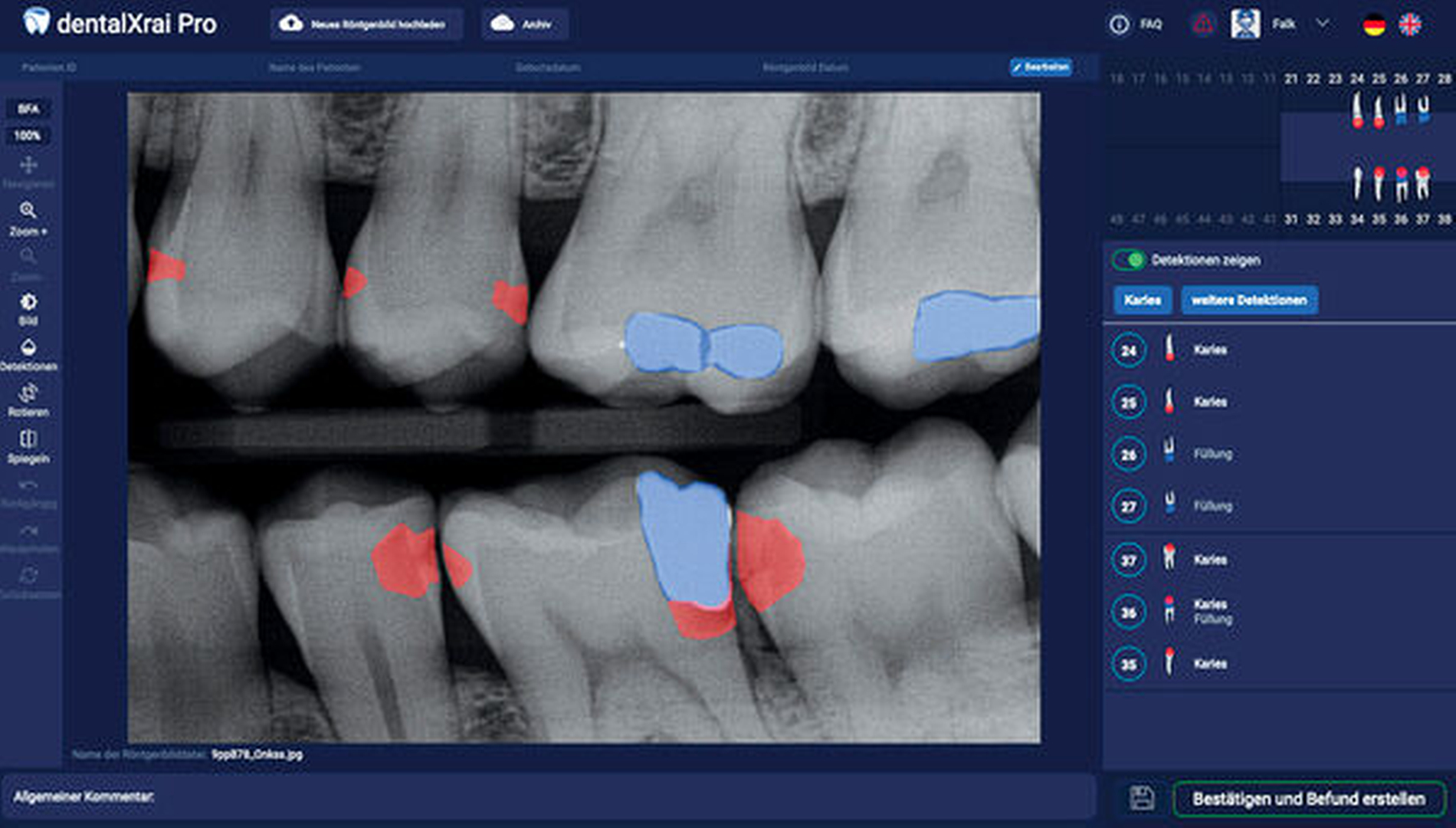The width and height of the screenshot is (1456, 828).
Task: Open the Bild contrast adjustment tool
Action: (x=28, y=302)
